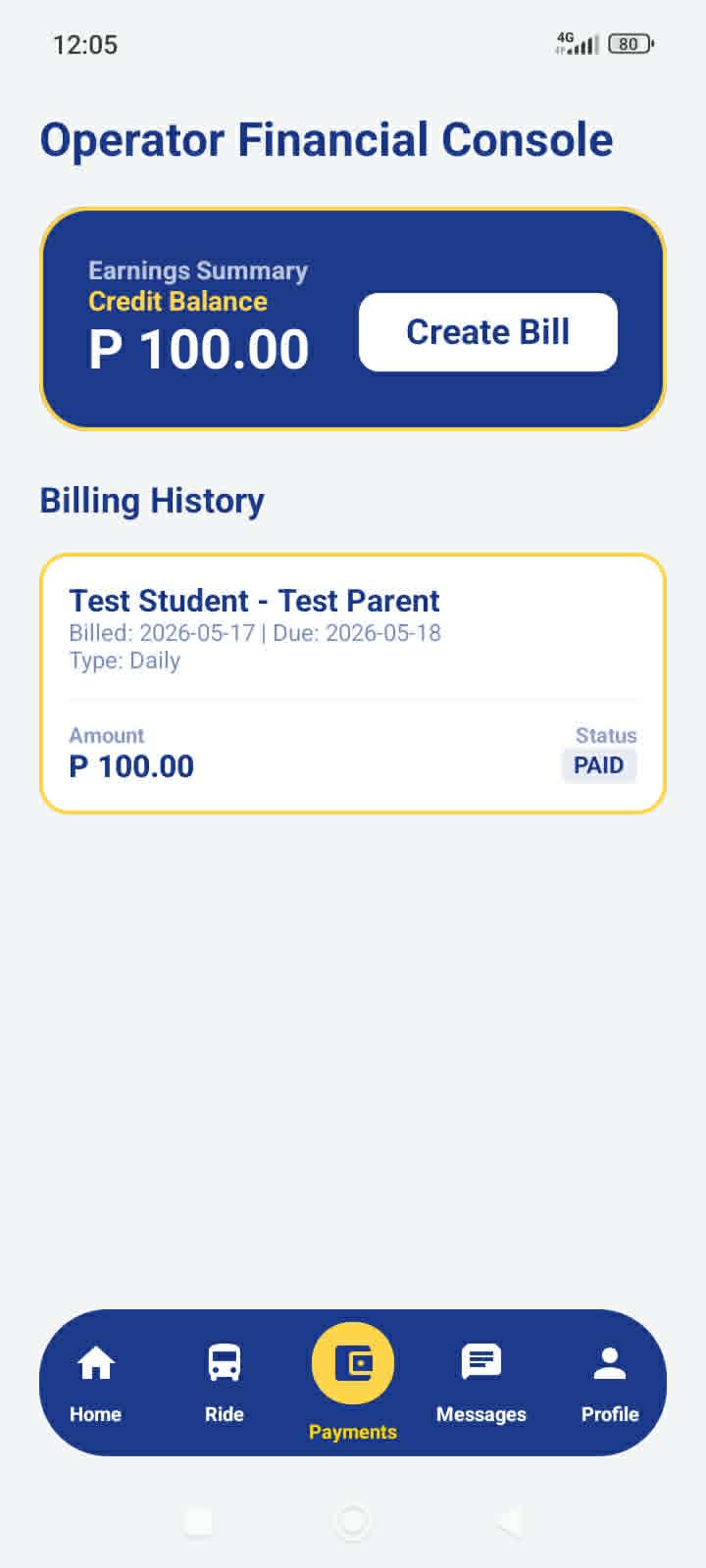Tap the Android back triangle icon
This screenshot has width=706, height=1568.
(x=508, y=1522)
